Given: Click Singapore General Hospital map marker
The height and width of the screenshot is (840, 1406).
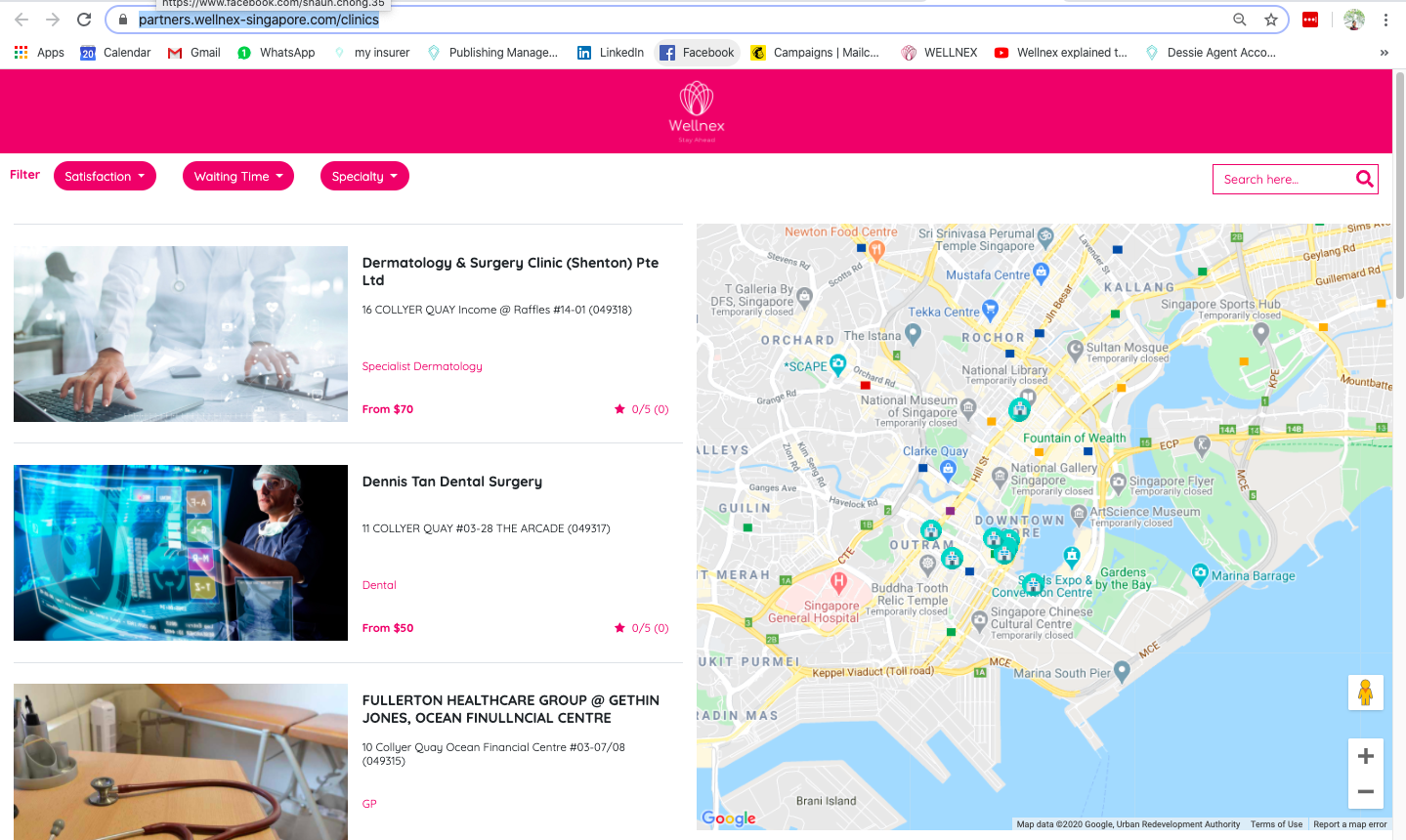Looking at the screenshot, I should pyautogui.click(x=838, y=582).
